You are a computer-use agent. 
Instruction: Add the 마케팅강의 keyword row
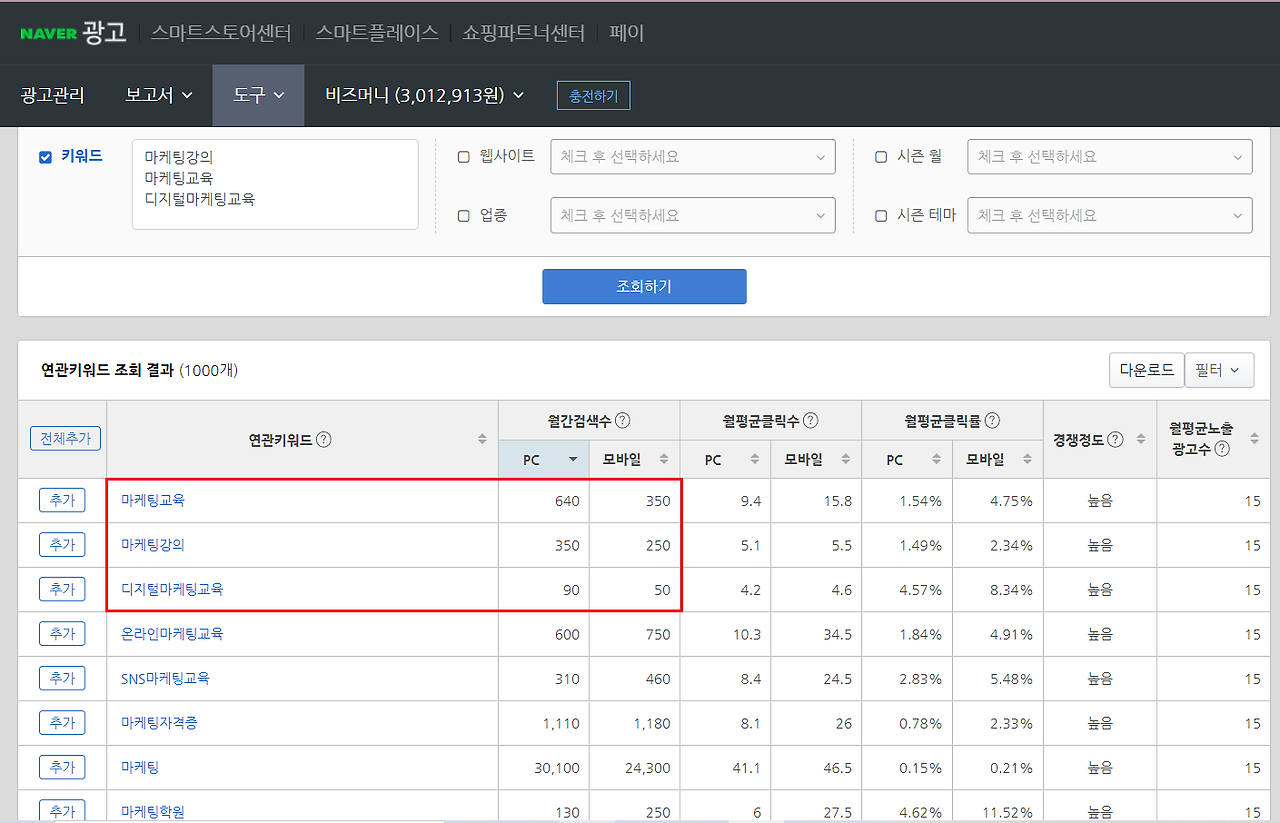pos(62,545)
